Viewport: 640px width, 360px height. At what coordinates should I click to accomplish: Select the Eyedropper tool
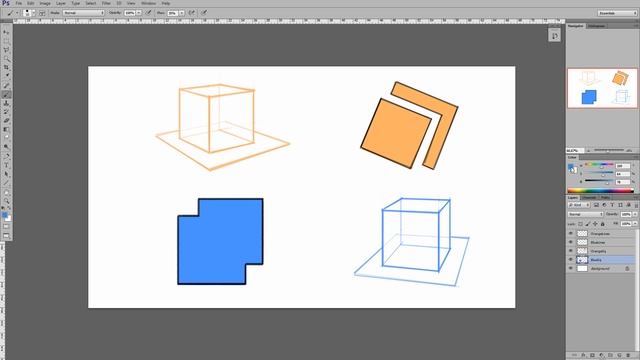click(6, 76)
